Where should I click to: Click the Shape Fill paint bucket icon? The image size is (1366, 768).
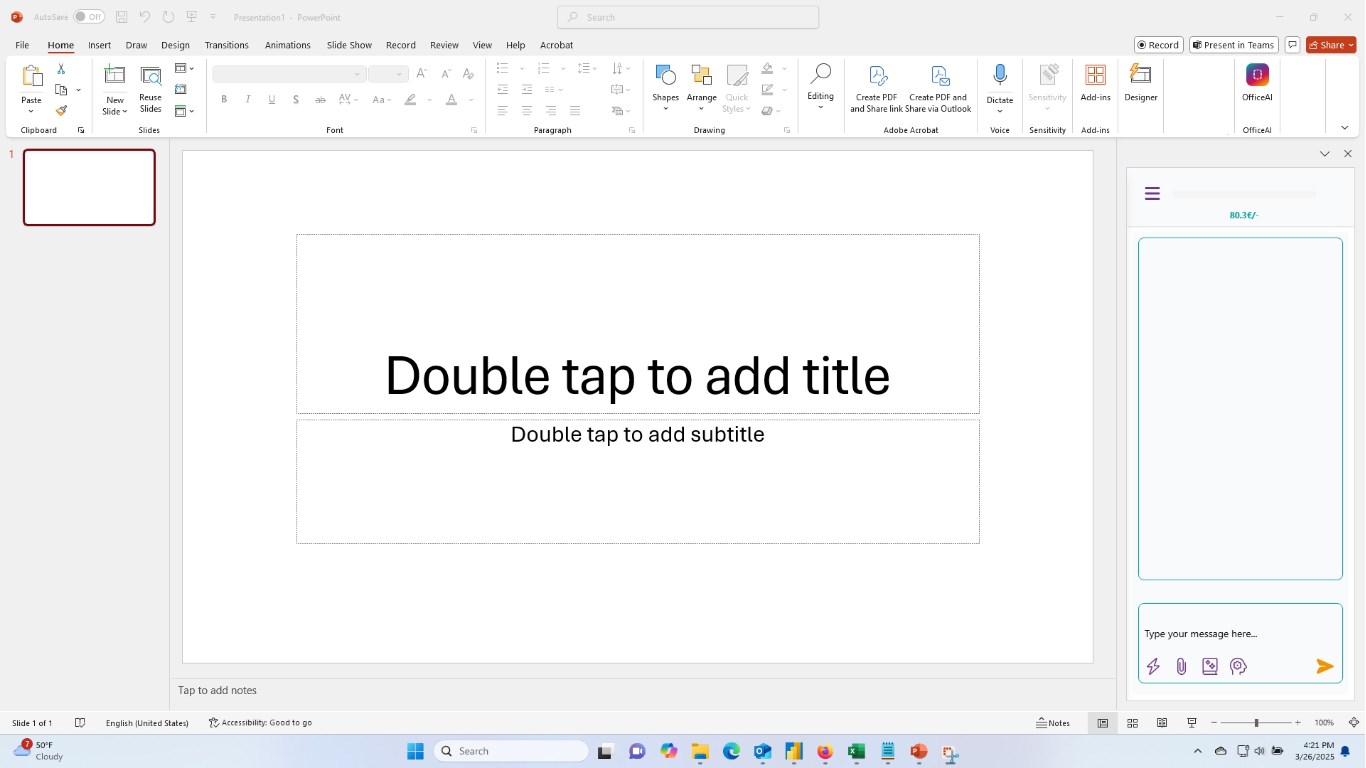(x=767, y=69)
